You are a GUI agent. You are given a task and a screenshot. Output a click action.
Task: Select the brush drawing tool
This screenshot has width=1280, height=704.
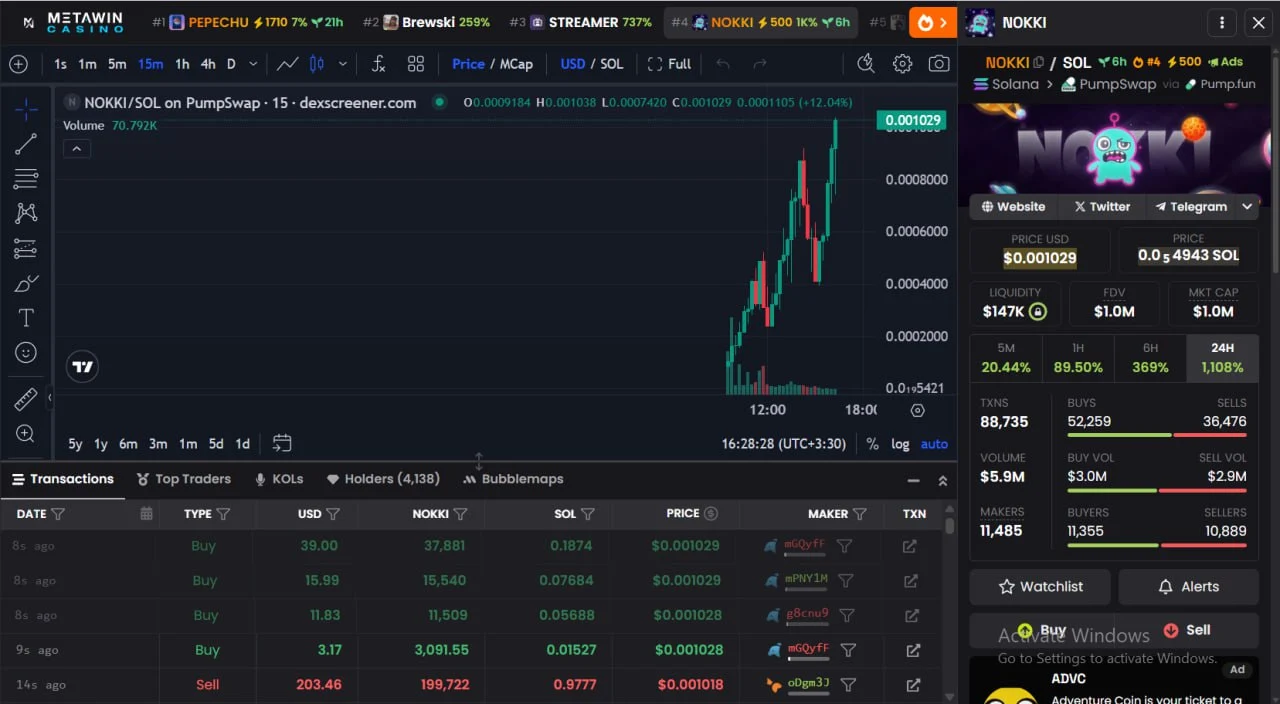click(26, 284)
